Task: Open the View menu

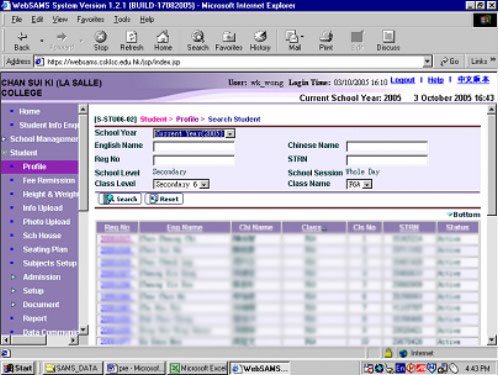Action: (60, 20)
